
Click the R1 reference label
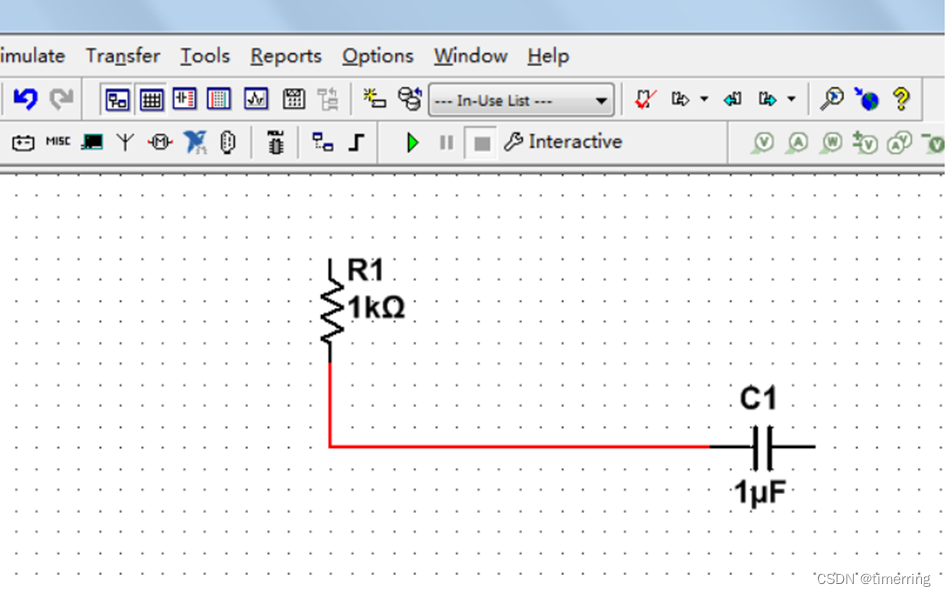pos(366,270)
